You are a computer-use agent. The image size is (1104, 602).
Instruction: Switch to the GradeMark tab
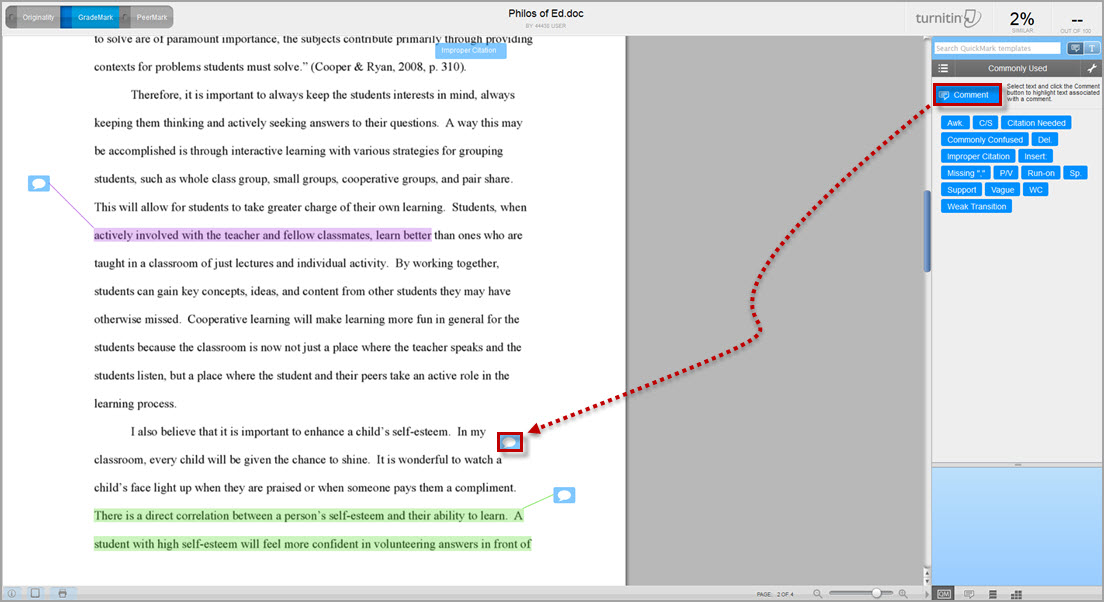click(90, 17)
